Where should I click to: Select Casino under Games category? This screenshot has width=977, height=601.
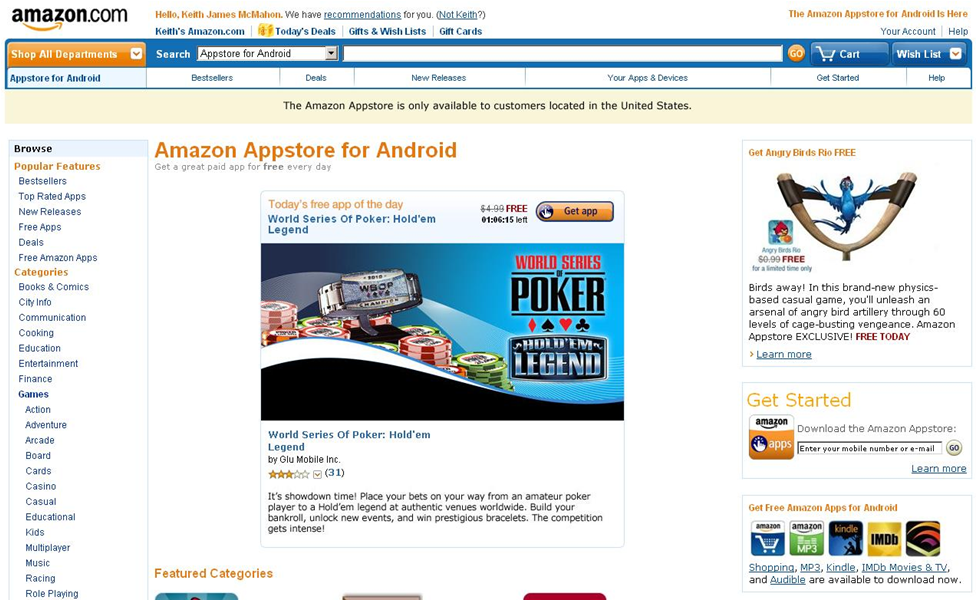point(41,486)
